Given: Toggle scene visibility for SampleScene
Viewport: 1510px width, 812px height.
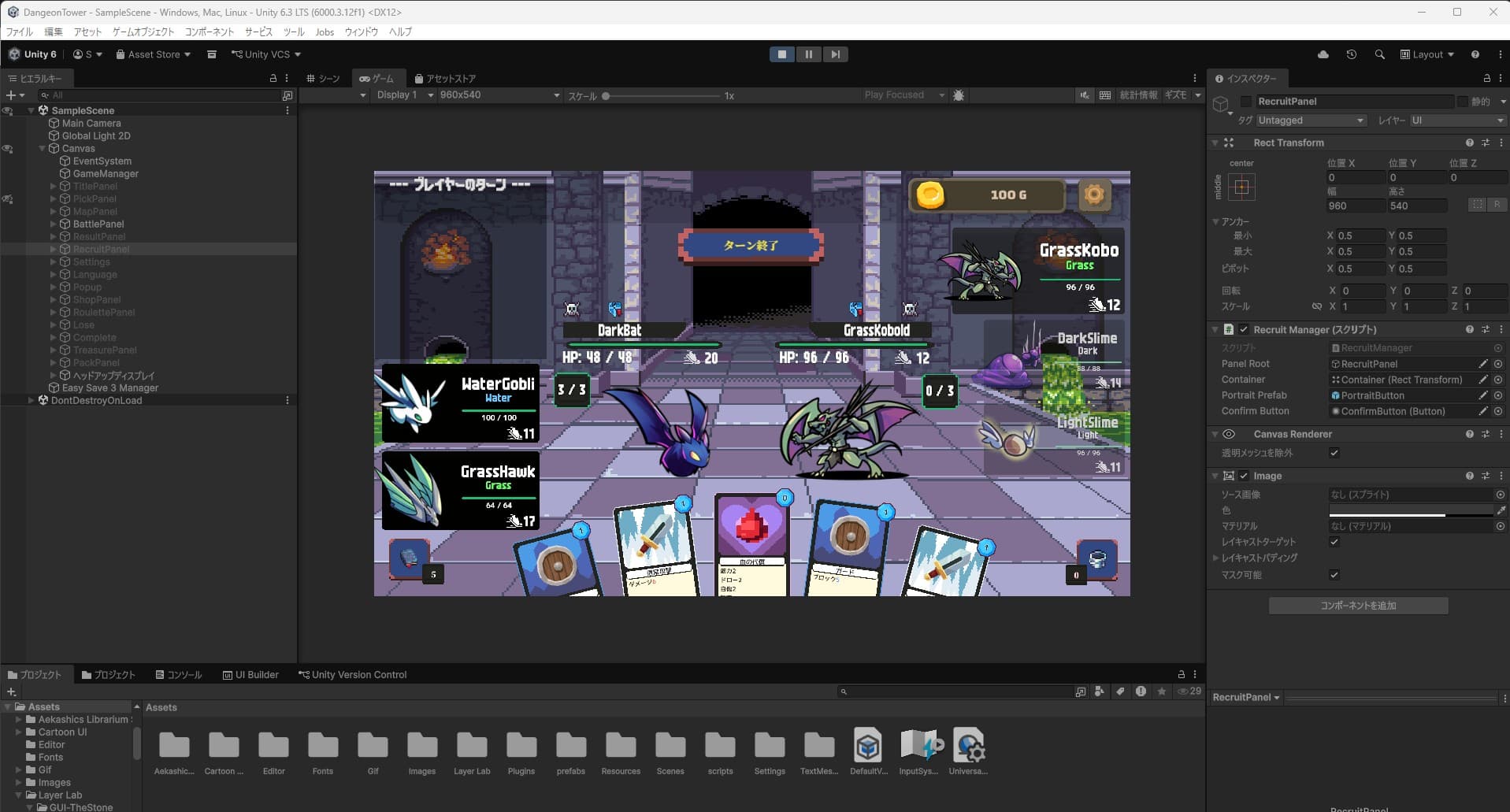Looking at the screenshot, I should click(8, 111).
